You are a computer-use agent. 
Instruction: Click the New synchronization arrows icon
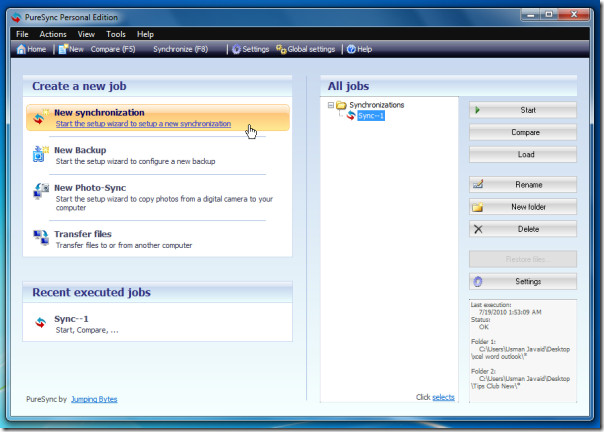pyautogui.click(x=40, y=118)
